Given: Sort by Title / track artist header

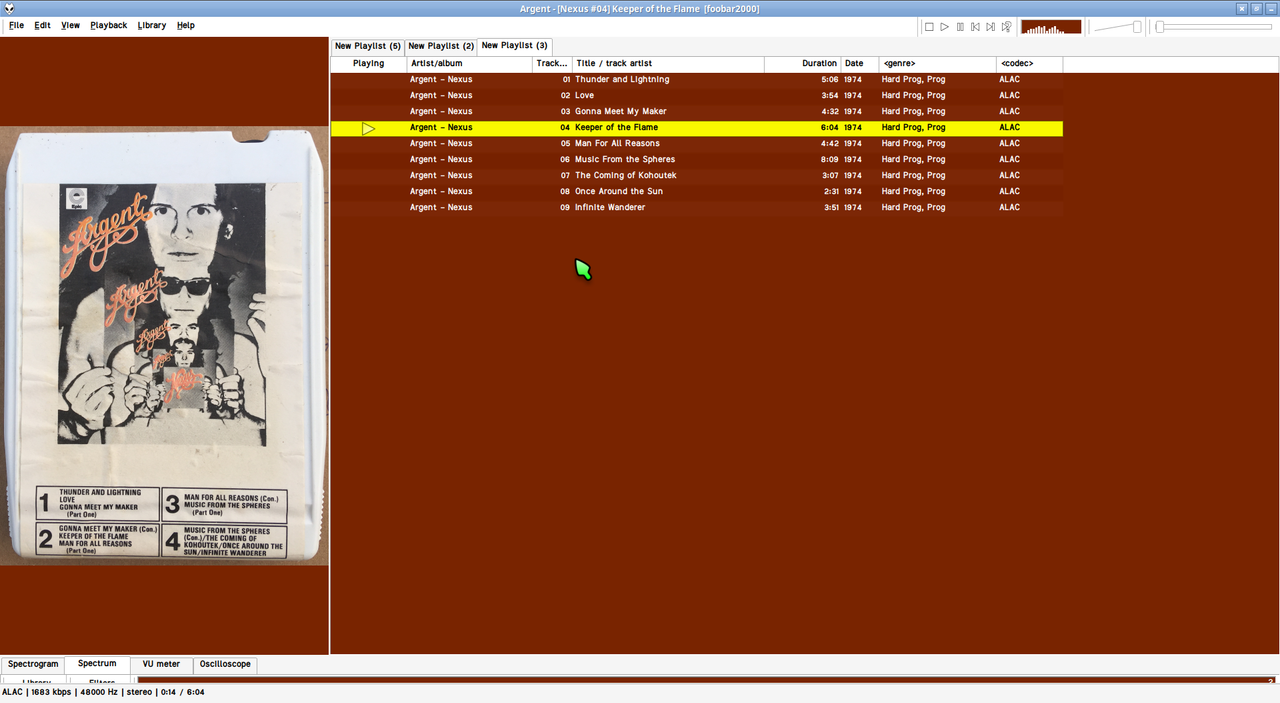Looking at the screenshot, I should (668, 64).
